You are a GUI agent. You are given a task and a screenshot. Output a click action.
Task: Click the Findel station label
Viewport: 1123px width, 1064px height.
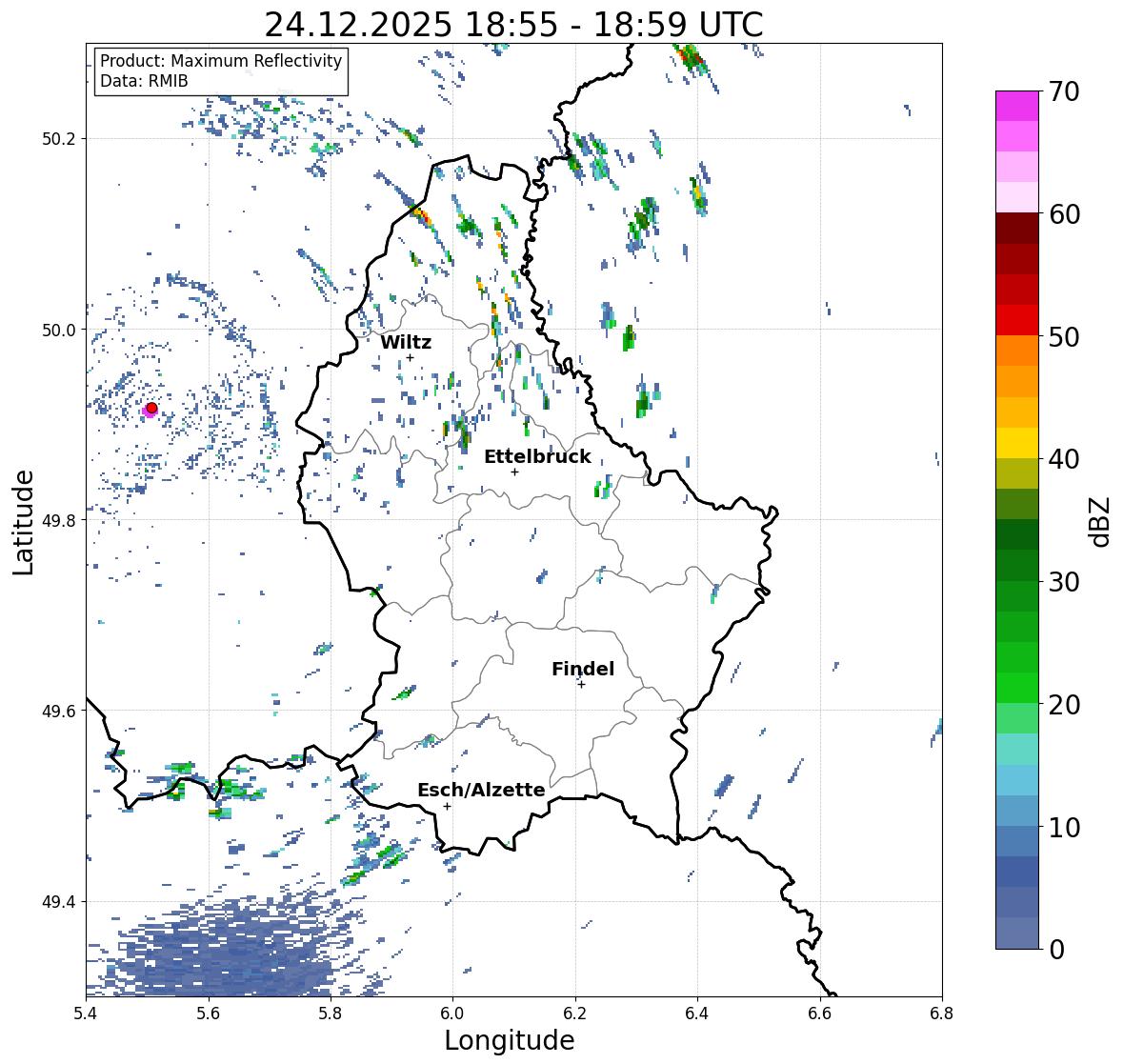click(x=582, y=670)
